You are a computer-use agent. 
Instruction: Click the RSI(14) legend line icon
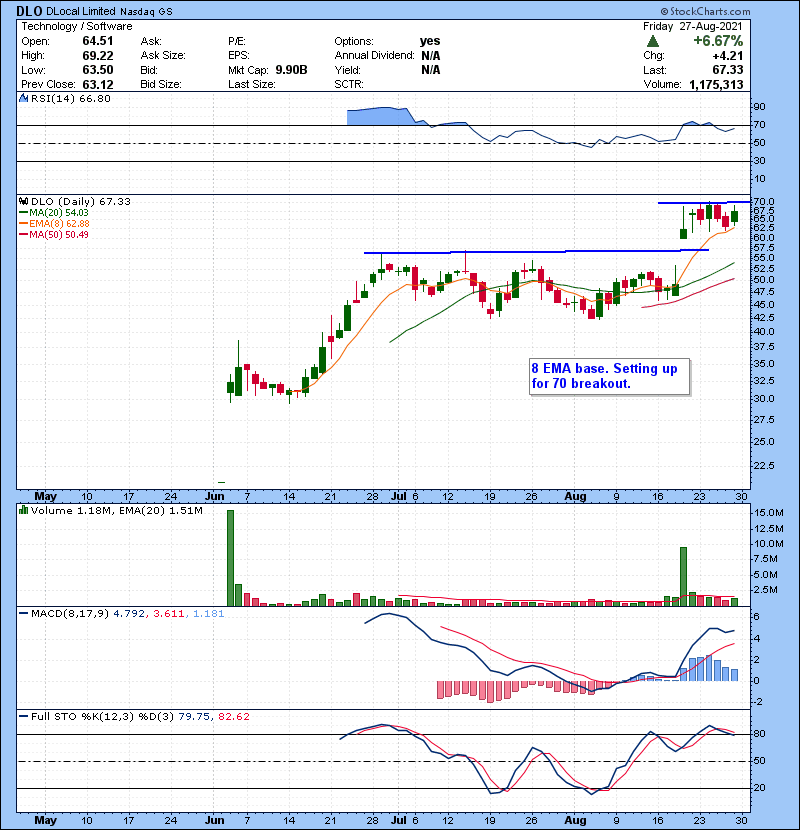coord(22,99)
